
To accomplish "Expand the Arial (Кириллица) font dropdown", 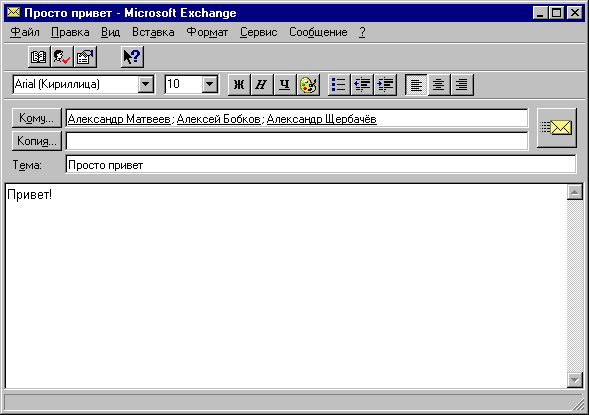I will pyautogui.click(x=146, y=85).
